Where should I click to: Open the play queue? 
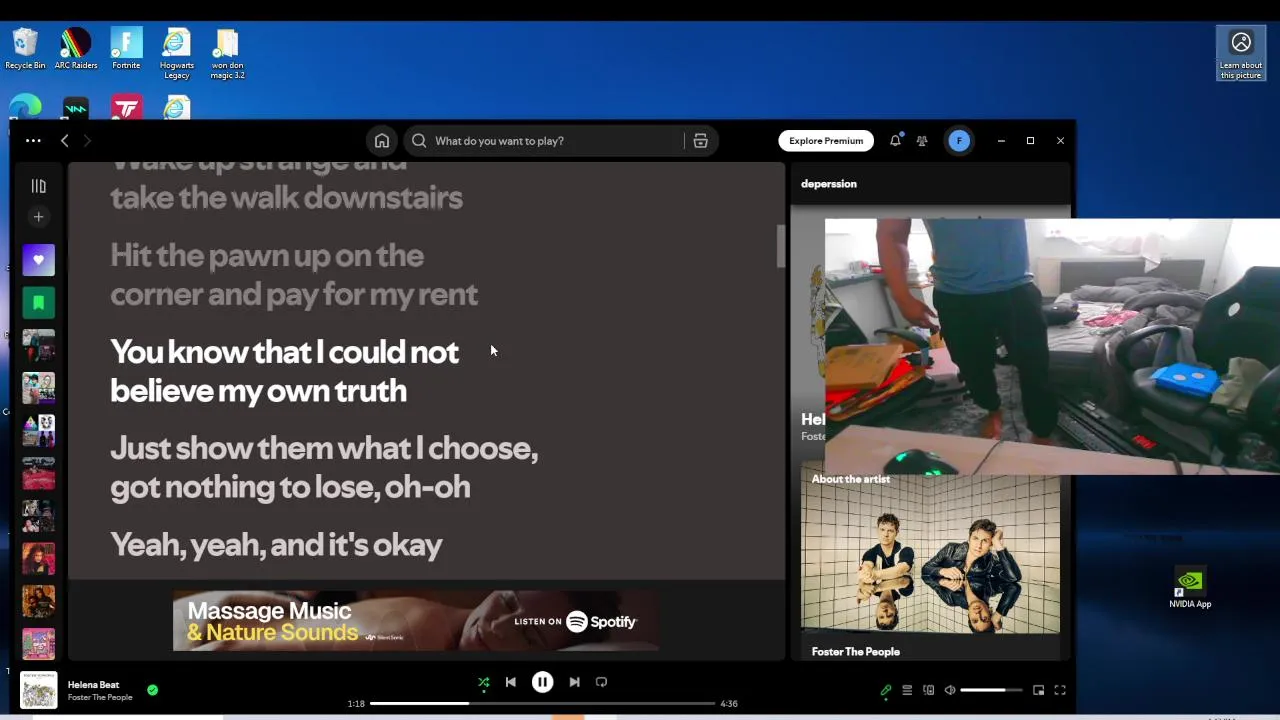coord(907,690)
